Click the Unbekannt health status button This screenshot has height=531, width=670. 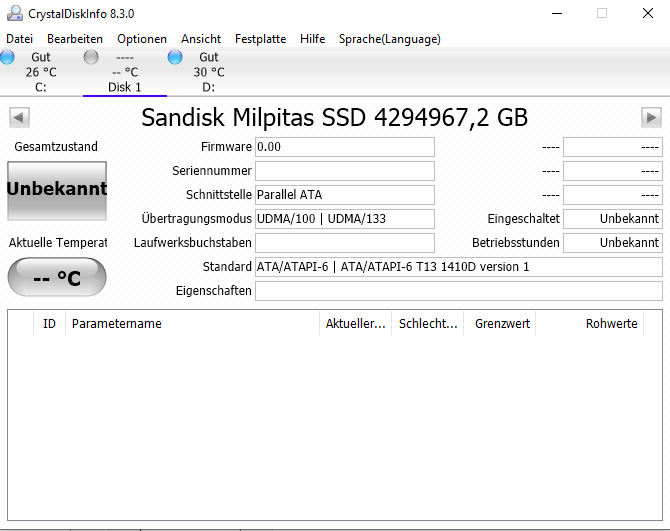pyautogui.click(x=57, y=191)
